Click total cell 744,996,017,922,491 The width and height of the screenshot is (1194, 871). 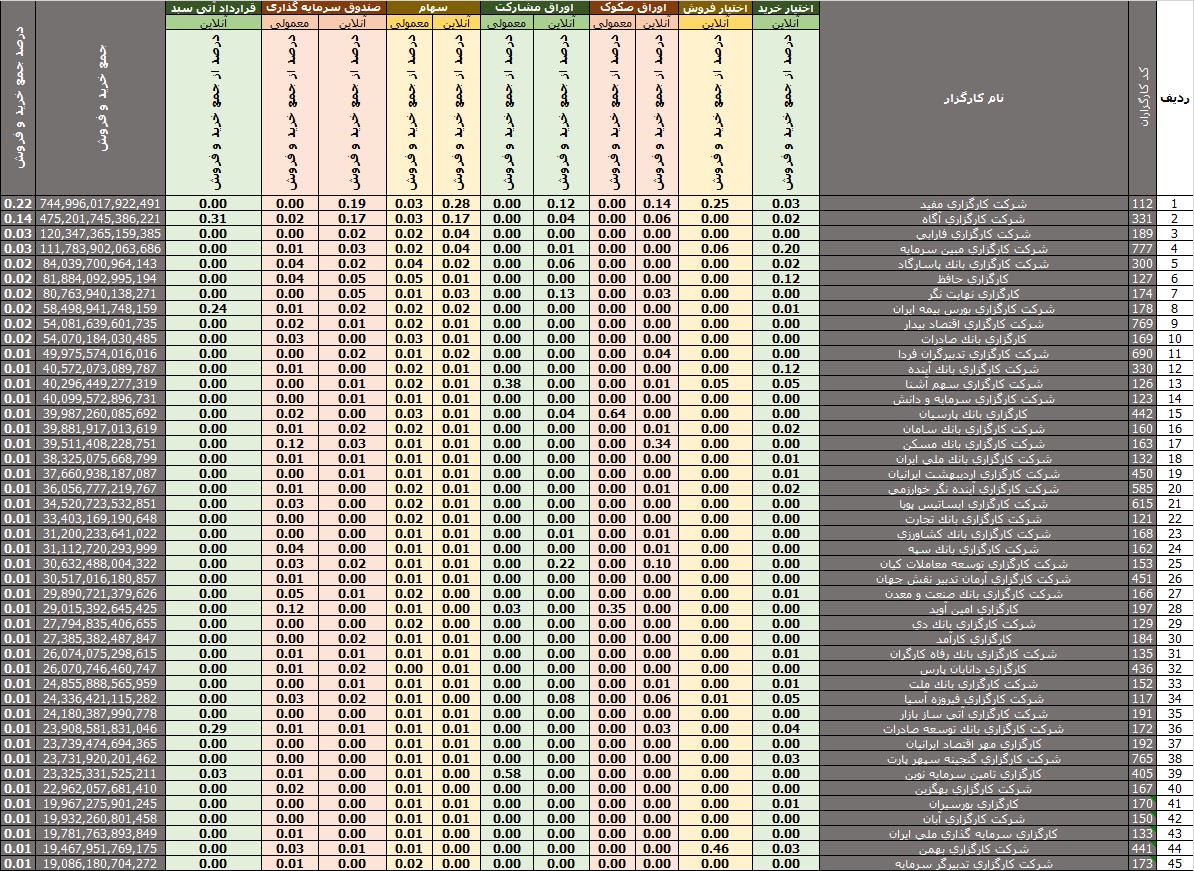(x=101, y=204)
